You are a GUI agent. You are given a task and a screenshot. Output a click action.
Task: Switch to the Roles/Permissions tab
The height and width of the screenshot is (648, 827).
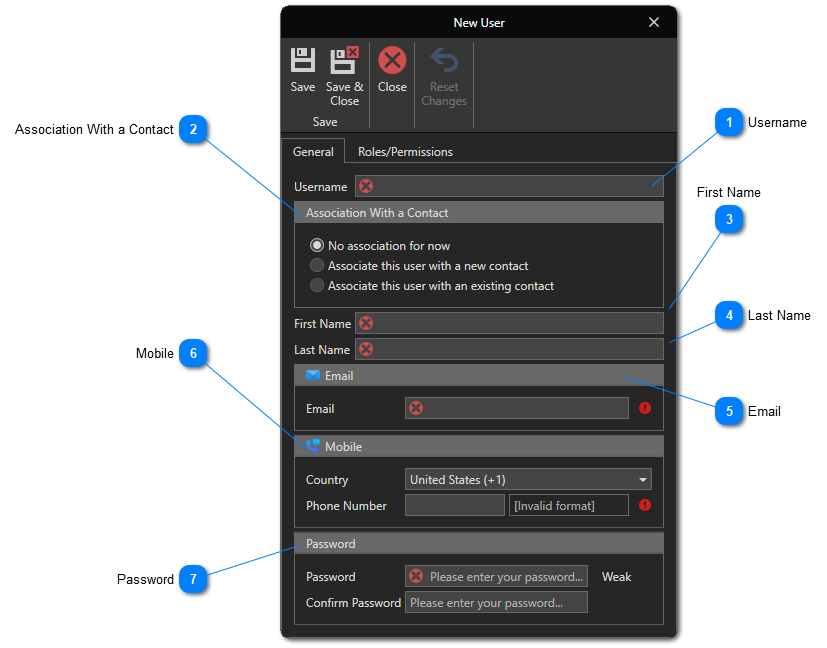pyautogui.click(x=405, y=152)
